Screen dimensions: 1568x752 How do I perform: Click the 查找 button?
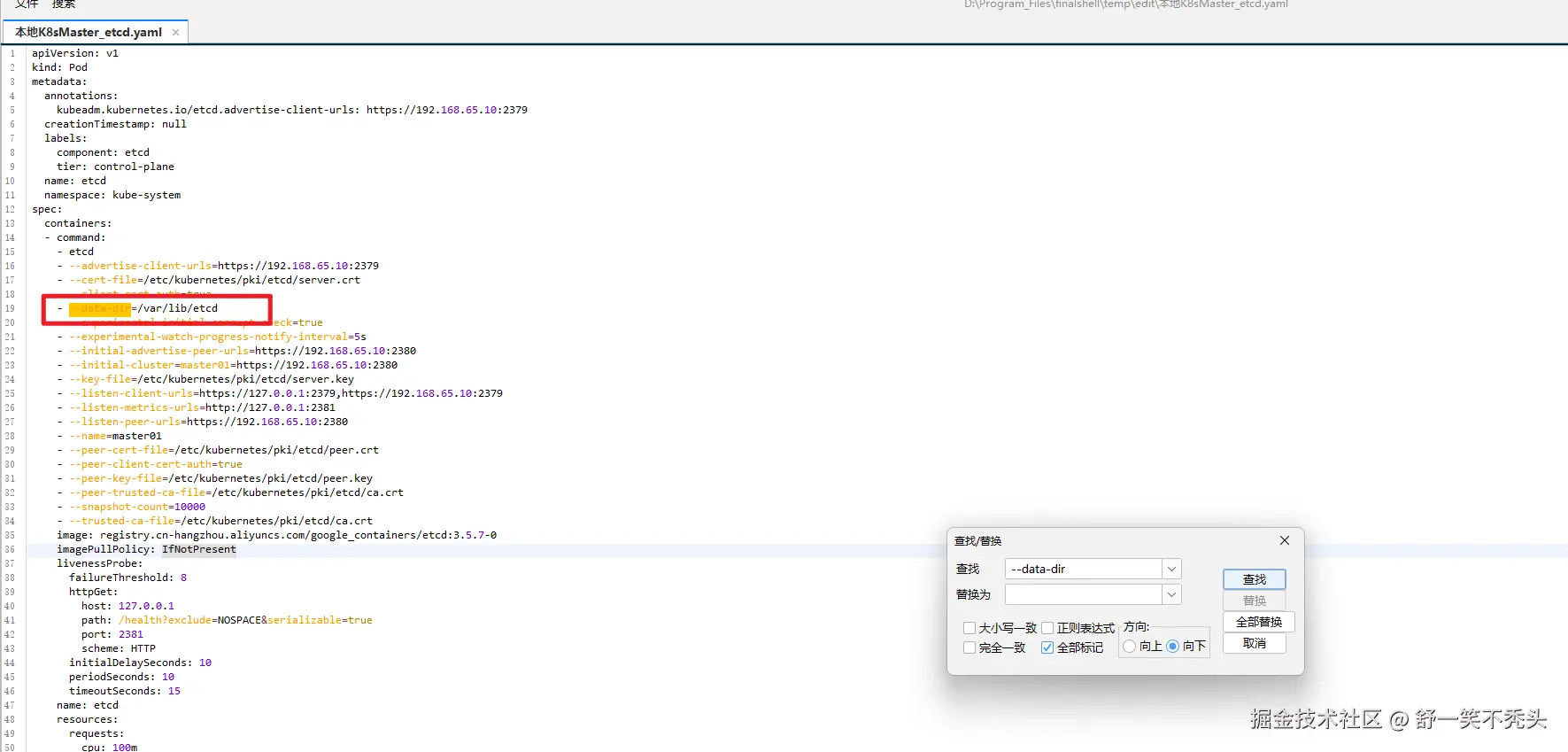(x=1254, y=579)
